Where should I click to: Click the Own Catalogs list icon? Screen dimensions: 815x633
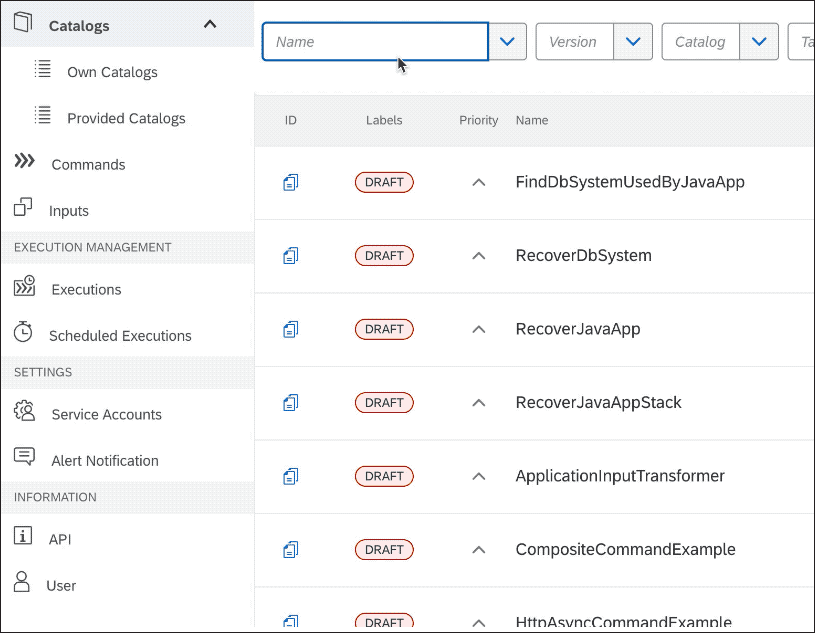coord(43,69)
